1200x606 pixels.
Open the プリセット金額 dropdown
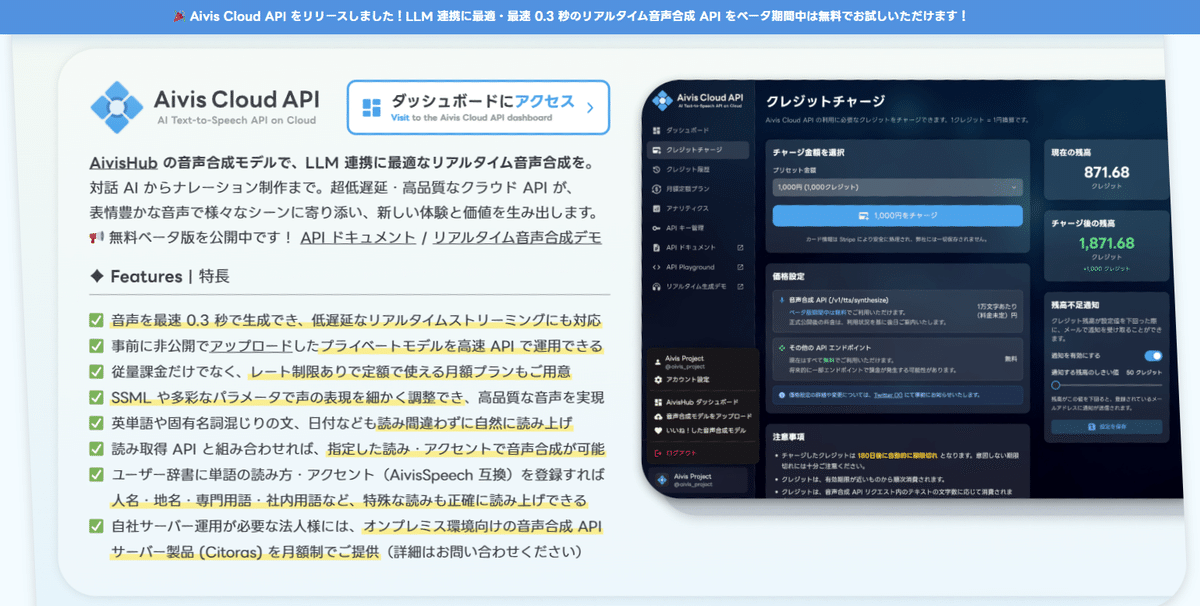(x=895, y=186)
